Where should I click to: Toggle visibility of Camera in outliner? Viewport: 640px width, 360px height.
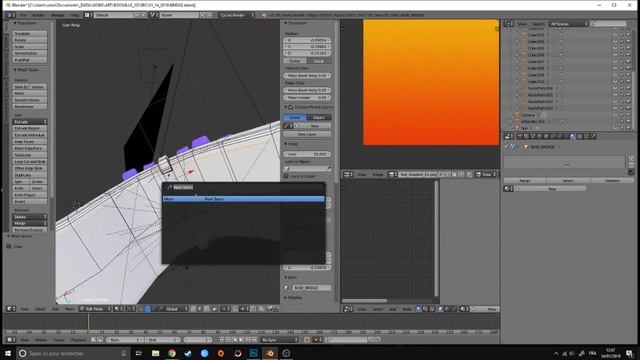(615, 115)
